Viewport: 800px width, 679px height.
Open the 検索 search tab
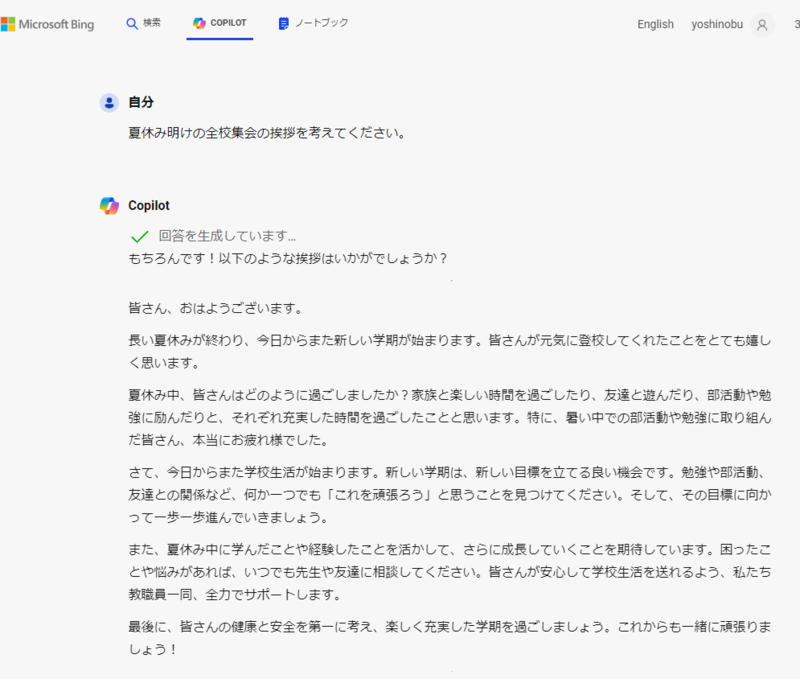[143, 23]
